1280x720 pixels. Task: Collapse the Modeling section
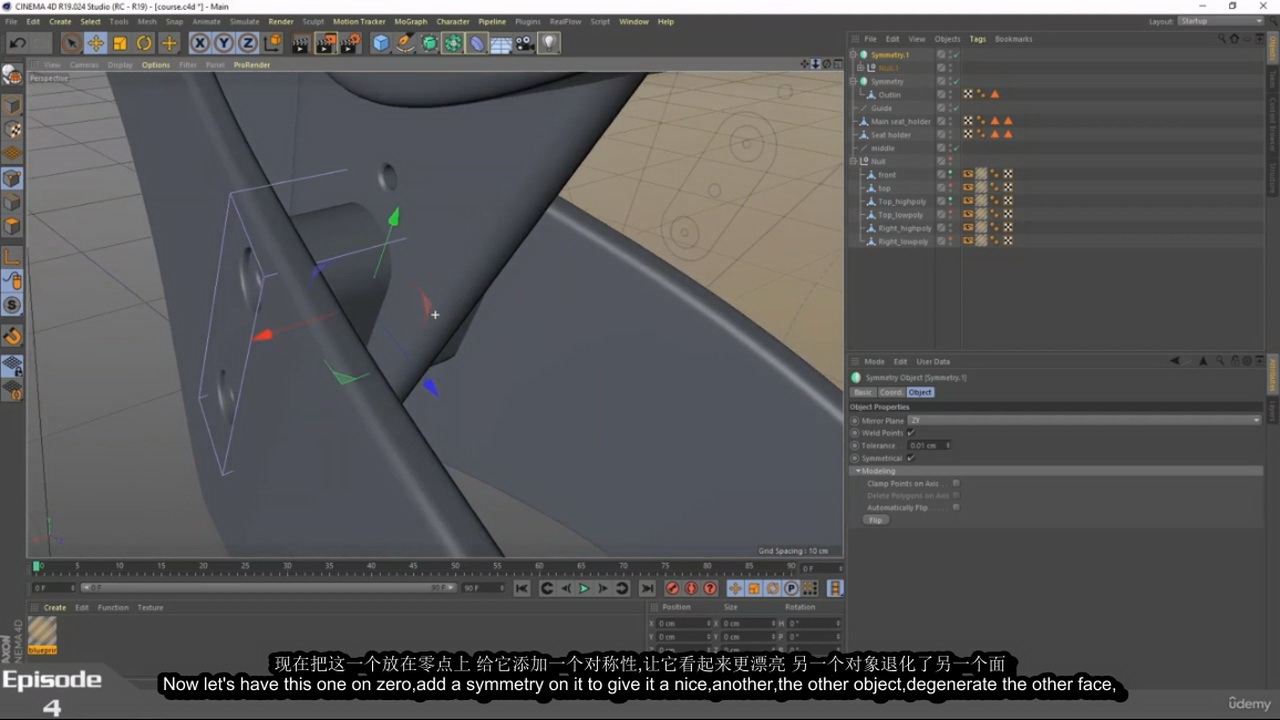click(x=858, y=471)
